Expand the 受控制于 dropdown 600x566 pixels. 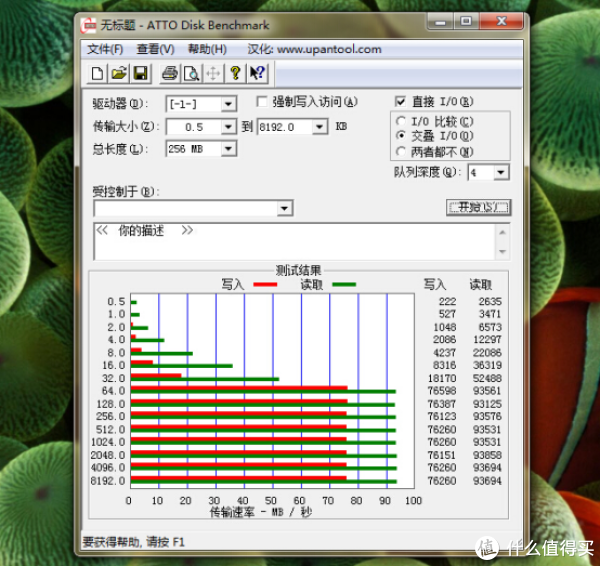(284, 209)
